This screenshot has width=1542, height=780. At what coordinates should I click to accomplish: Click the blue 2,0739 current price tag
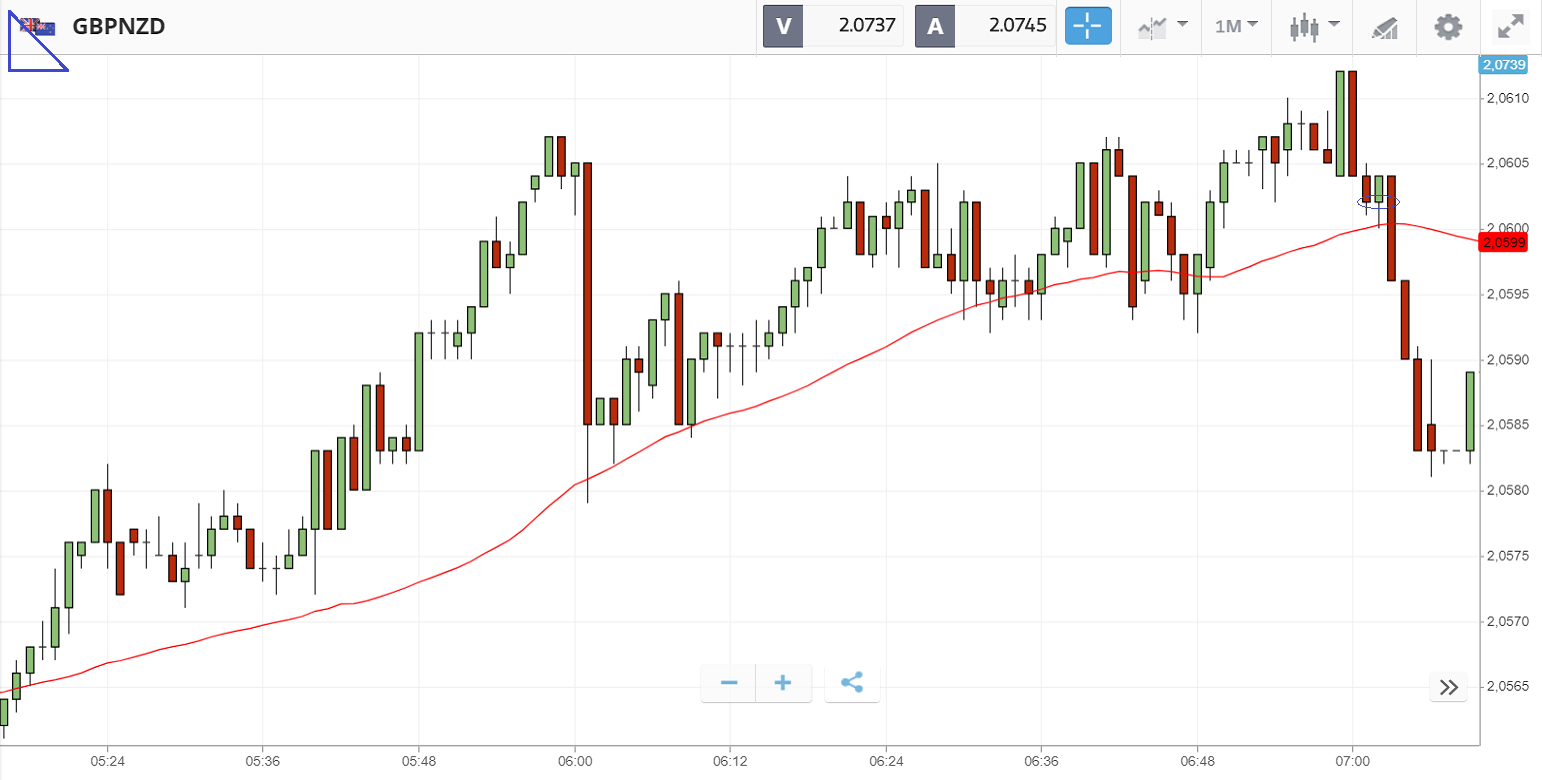tap(1504, 65)
